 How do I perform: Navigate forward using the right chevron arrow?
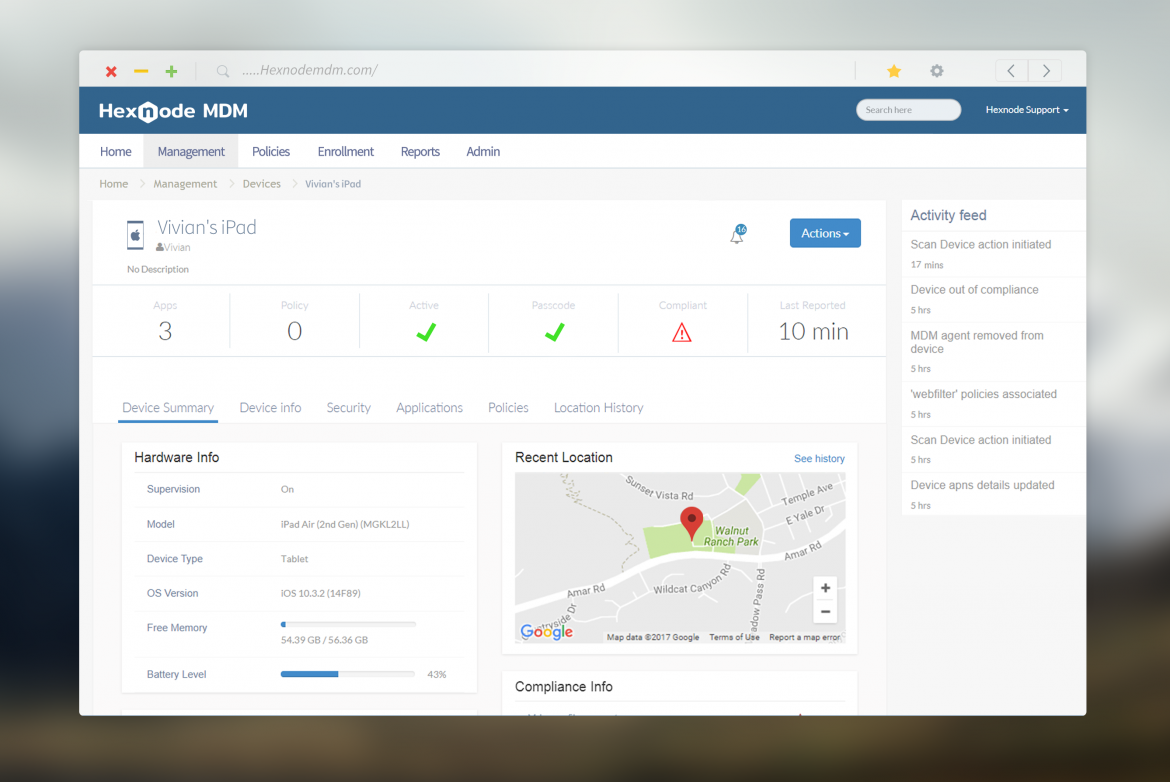1044,70
